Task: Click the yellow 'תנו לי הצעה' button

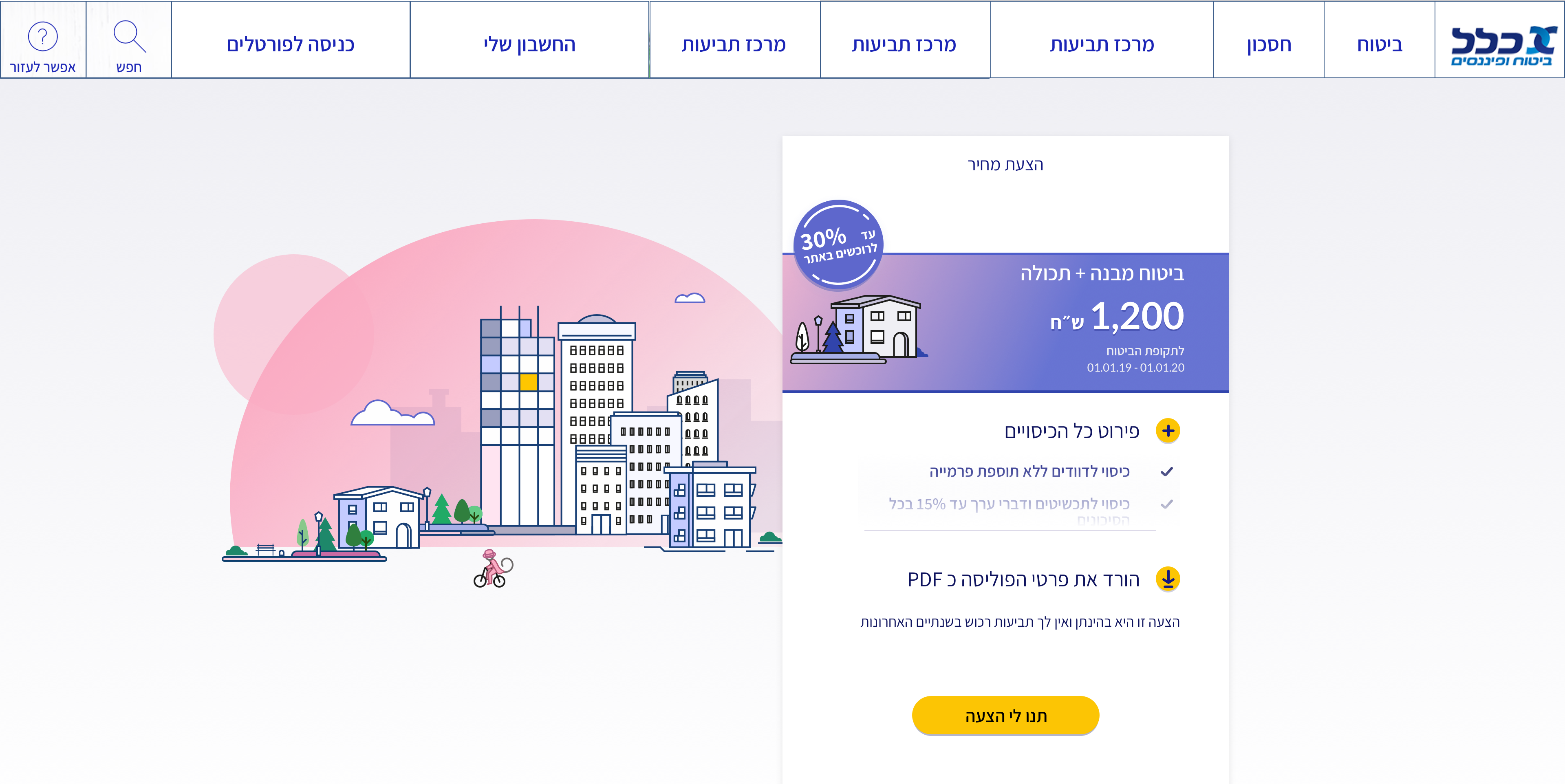Action: click(1005, 716)
